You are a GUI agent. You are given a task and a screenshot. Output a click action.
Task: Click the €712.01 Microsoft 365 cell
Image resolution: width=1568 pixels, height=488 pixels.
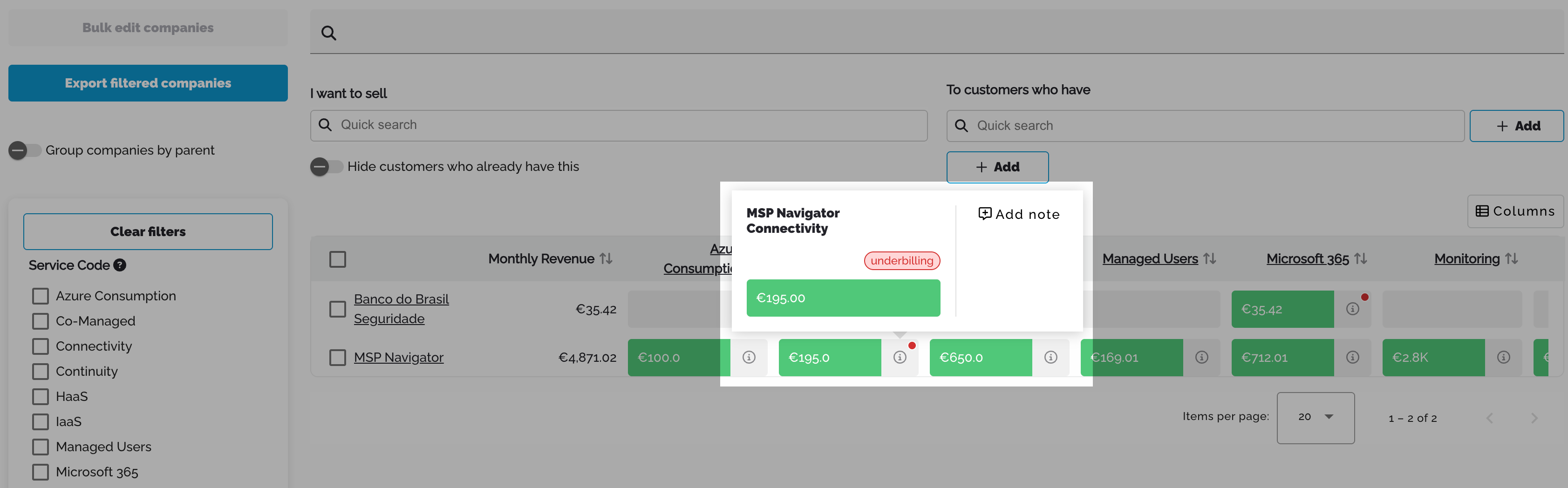coord(1282,357)
